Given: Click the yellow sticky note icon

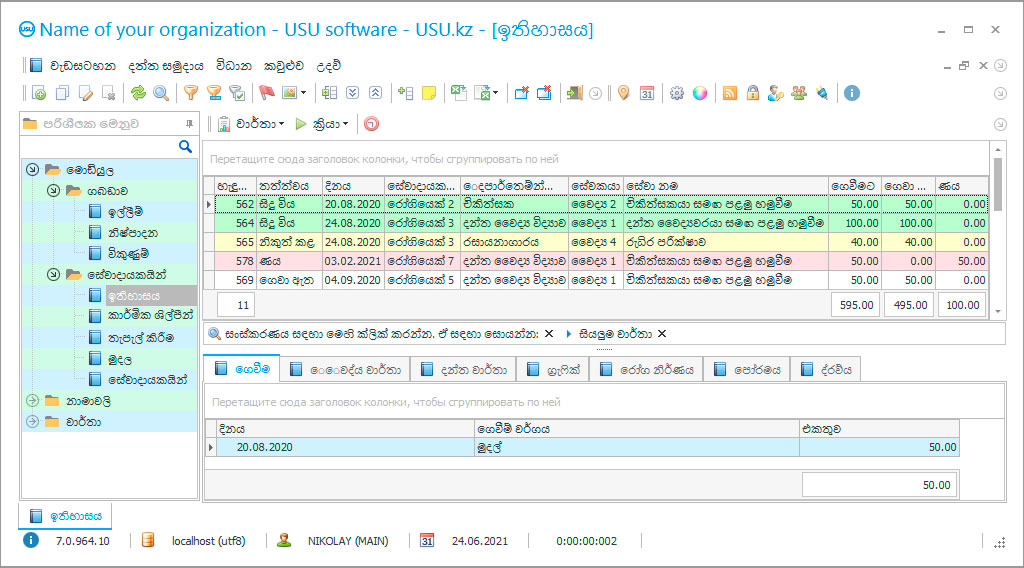Looking at the screenshot, I should click(x=429, y=93).
